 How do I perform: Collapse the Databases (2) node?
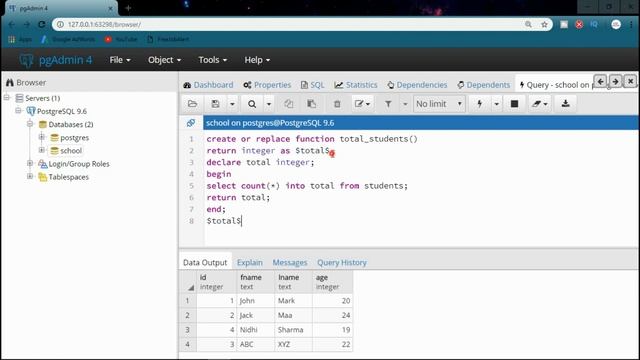tap(30, 124)
